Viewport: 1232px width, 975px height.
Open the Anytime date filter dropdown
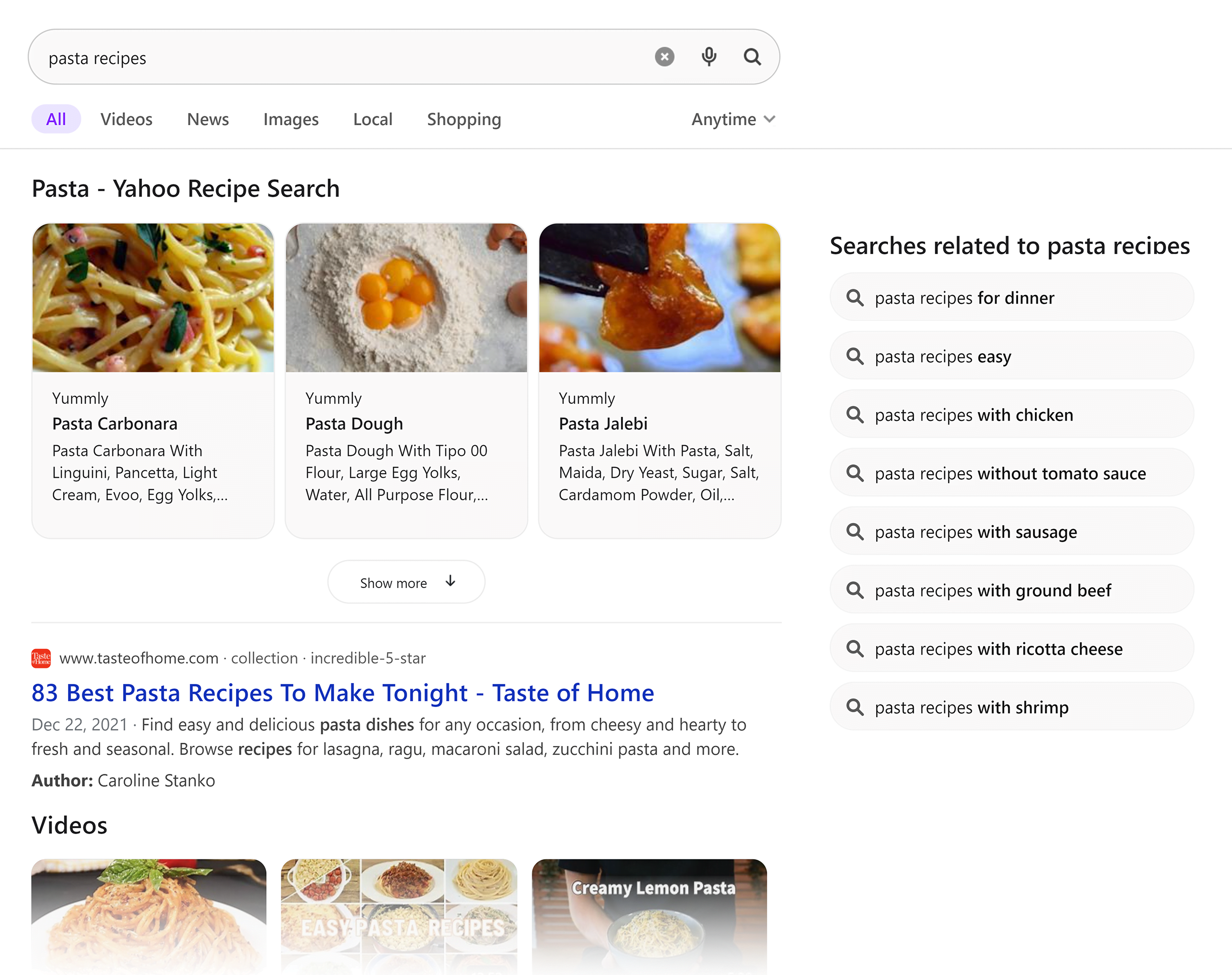pyautogui.click(x=733, y=119)
